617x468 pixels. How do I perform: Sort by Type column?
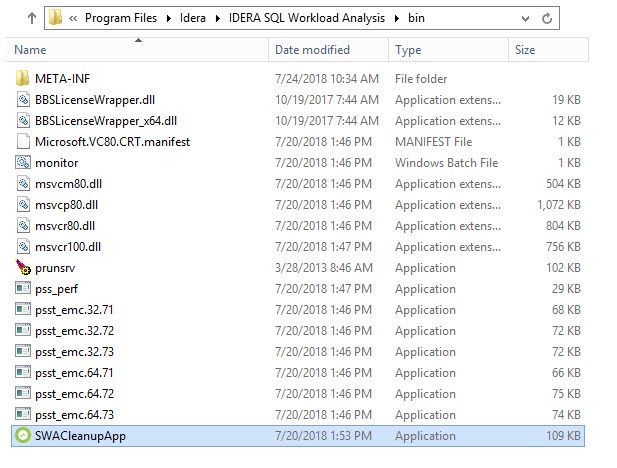point(449,50)
